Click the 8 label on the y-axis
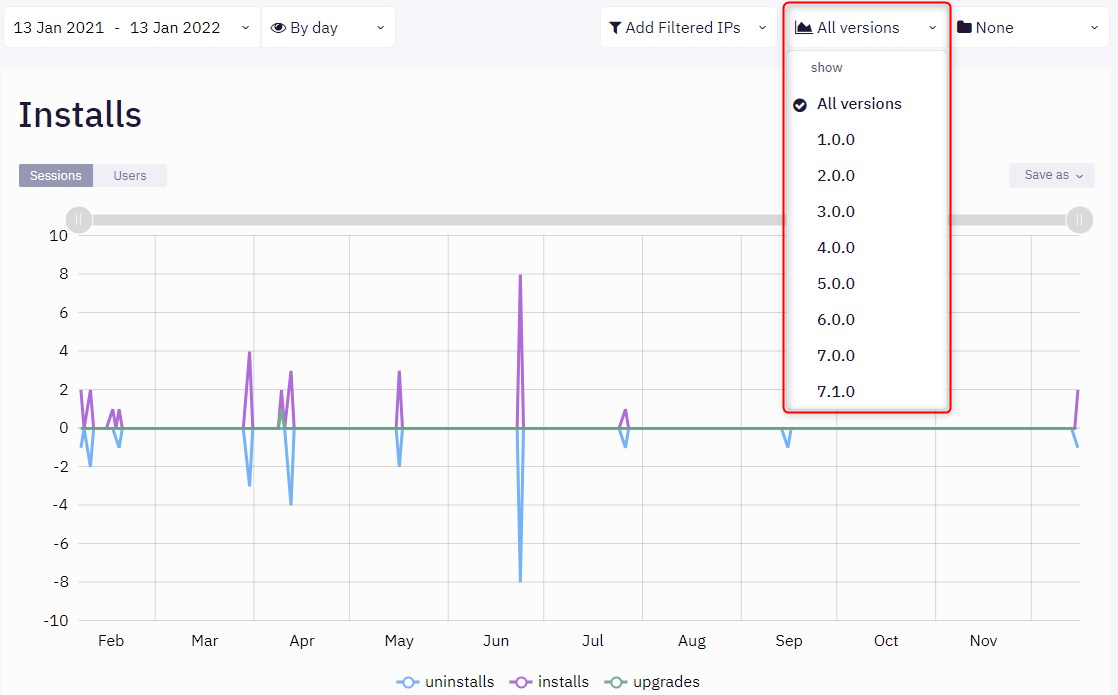The image size is (1118, 695). (64, 274)
